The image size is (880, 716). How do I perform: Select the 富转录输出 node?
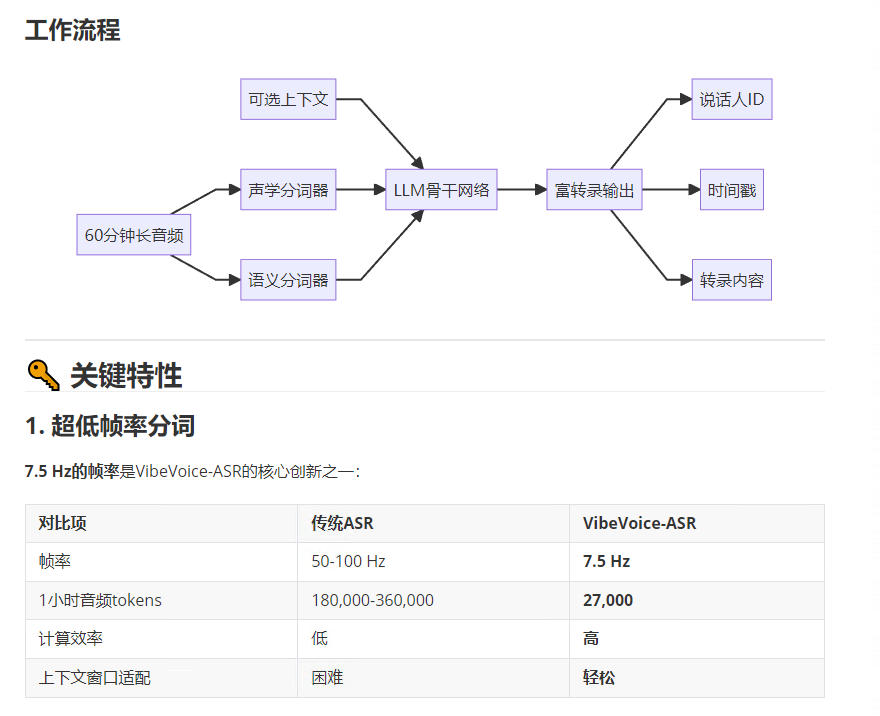coord(594,190)
